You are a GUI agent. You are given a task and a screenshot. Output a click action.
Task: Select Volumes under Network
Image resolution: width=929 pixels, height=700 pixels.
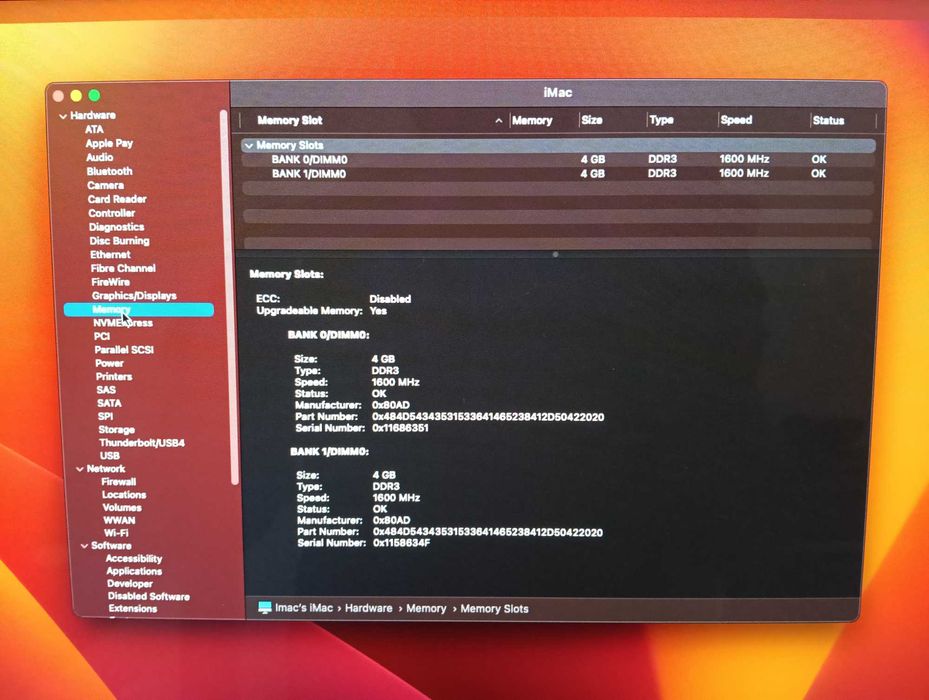(x=122, y=508)
